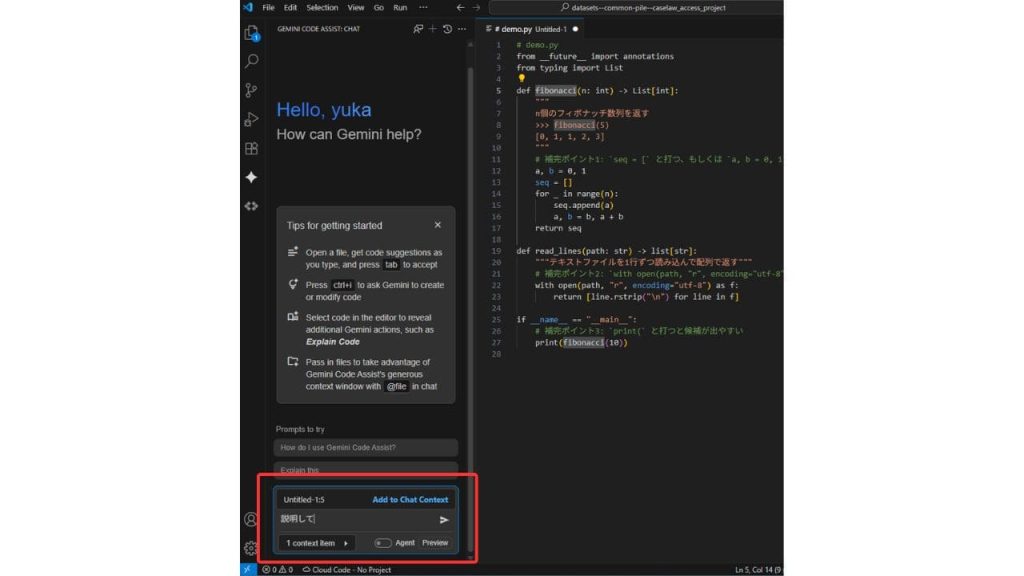Click the send arrow in chat input
Screen dimensions: 1024x576
(x=444, y=520)
